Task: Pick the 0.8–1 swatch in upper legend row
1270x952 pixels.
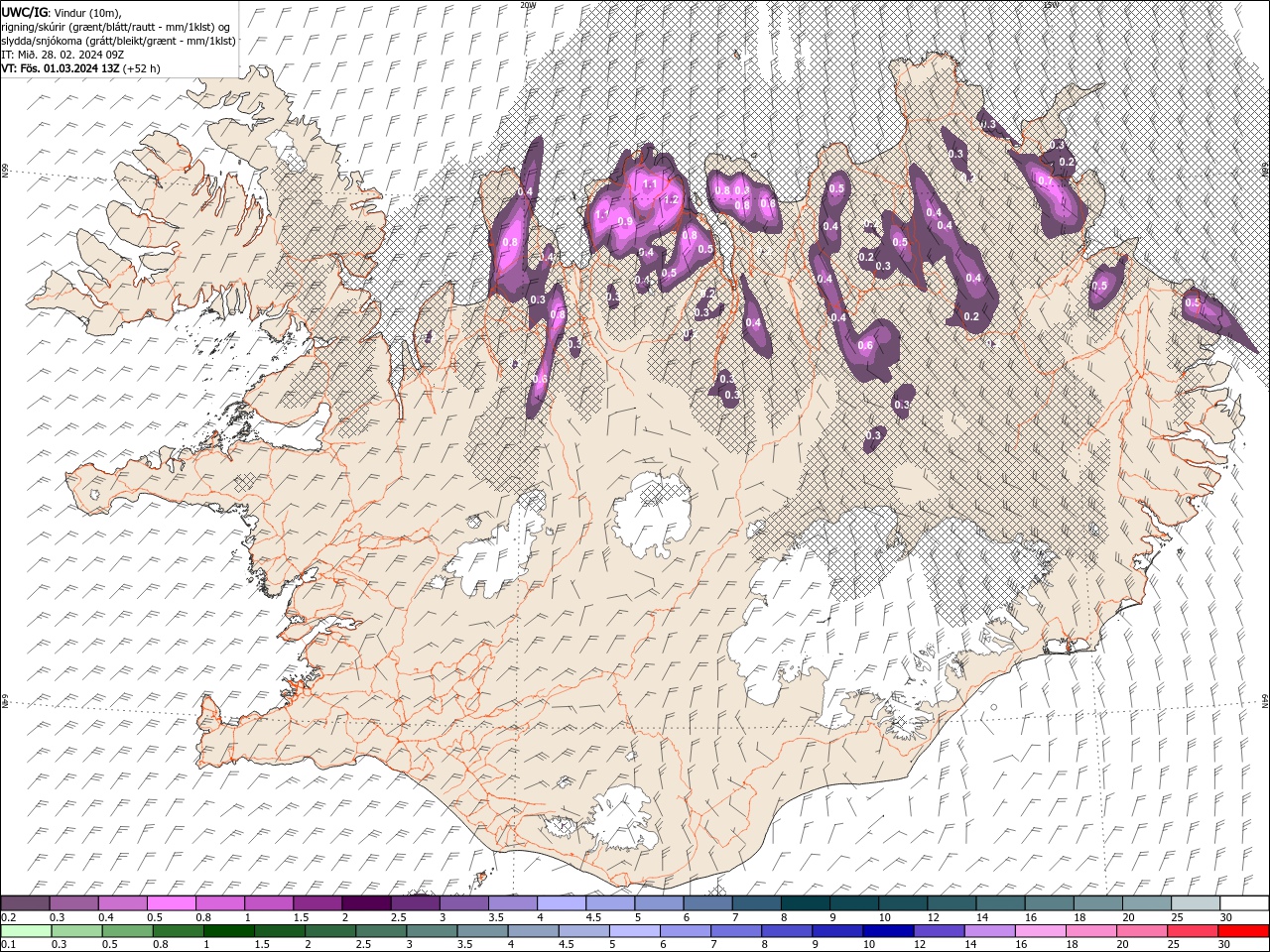Action: (220, 902)
